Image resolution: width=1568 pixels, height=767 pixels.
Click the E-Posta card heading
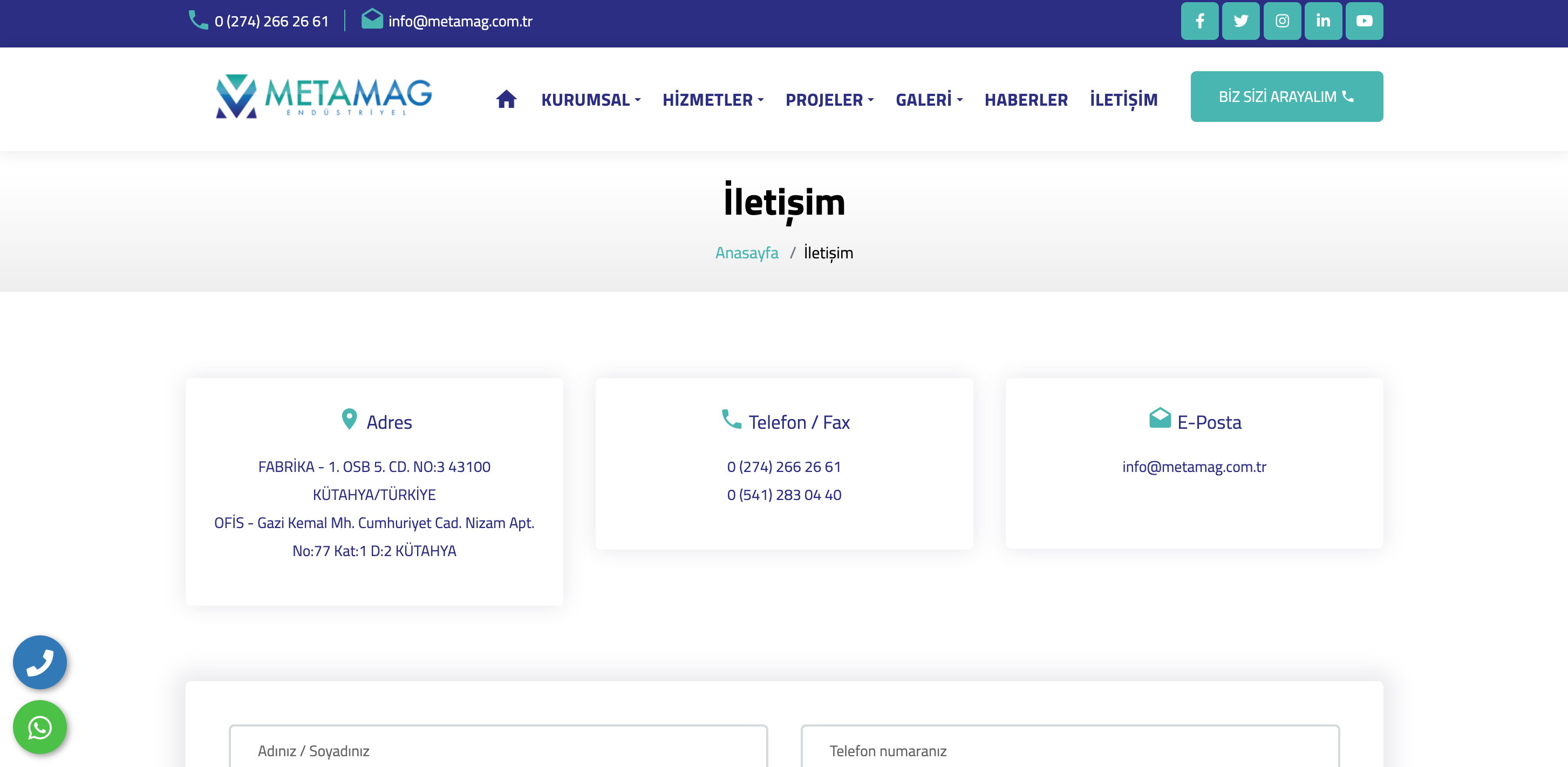pos(1209,421)
